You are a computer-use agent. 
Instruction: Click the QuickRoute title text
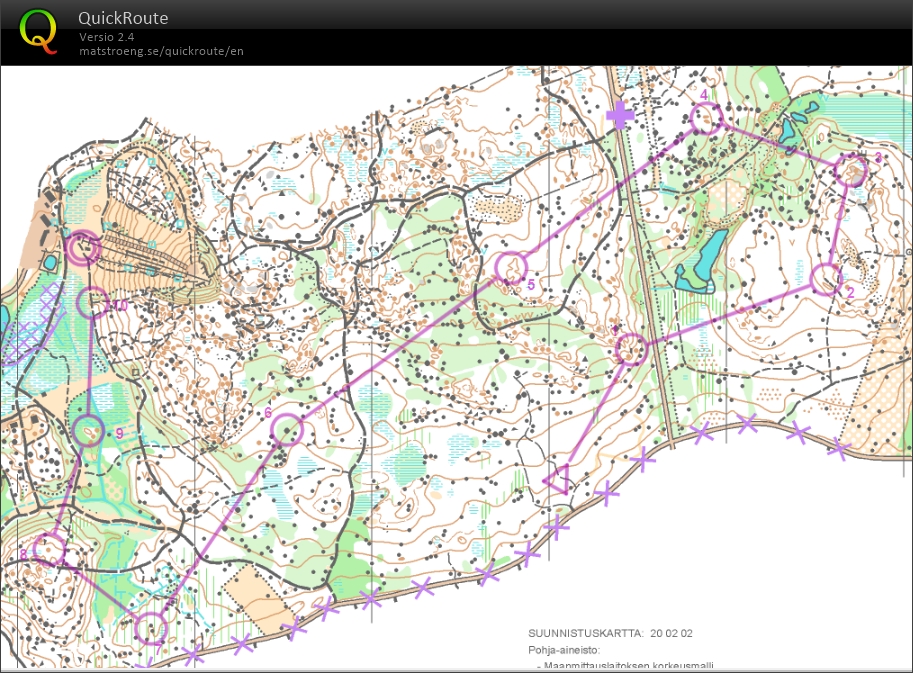(x=123, y=18)
